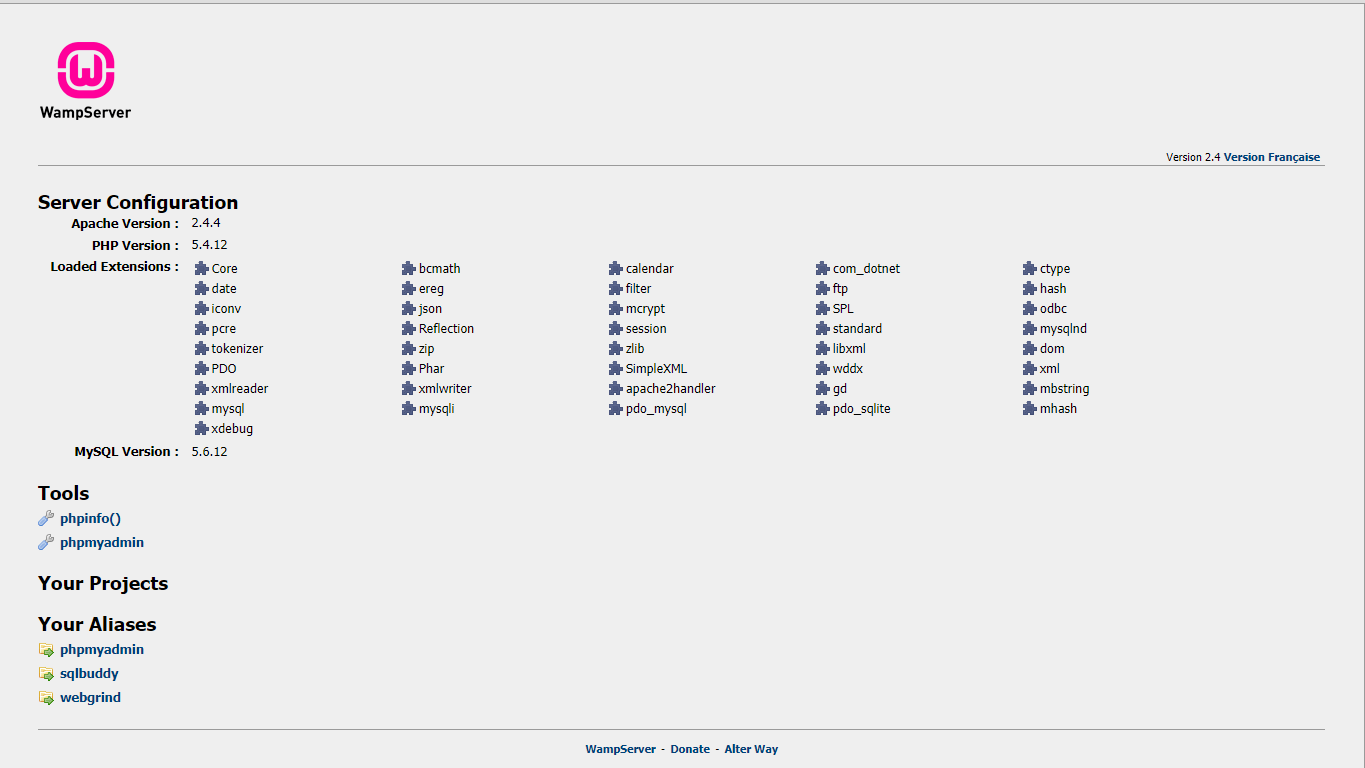Click the puzzle icon beside ctype

tap(1030, 269)
